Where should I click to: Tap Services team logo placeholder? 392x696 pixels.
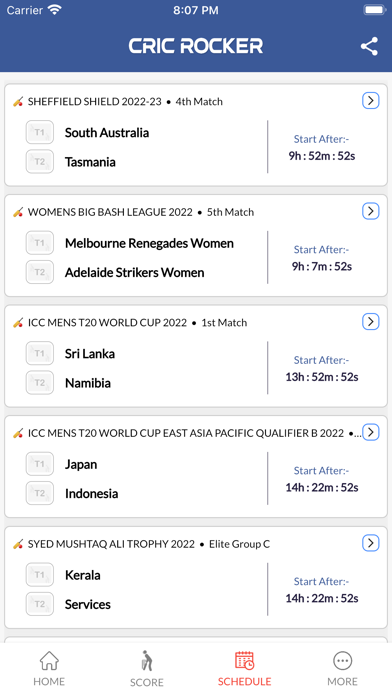[40, 604]
